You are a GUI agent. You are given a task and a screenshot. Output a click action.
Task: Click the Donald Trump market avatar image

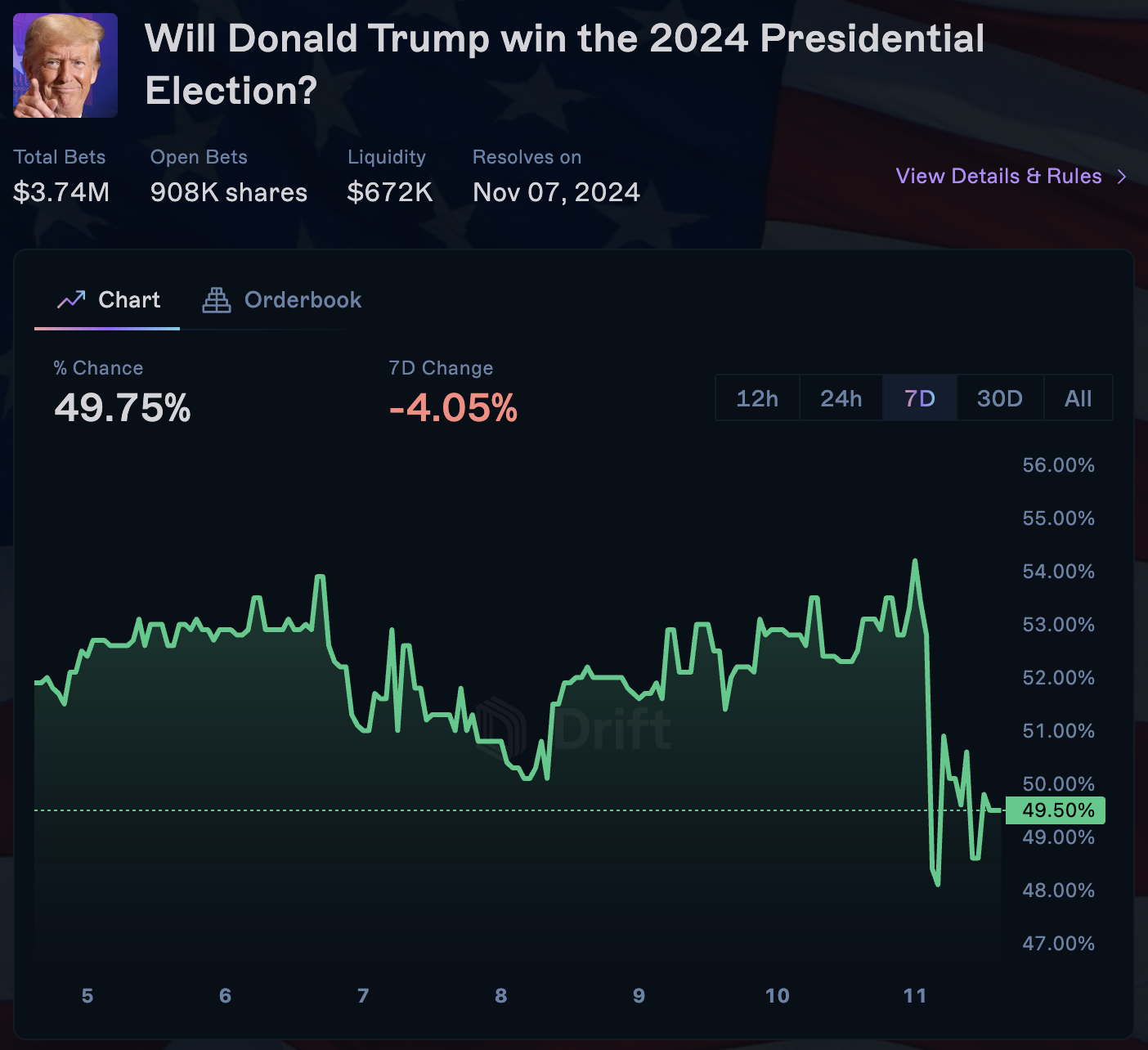[65, 65]
